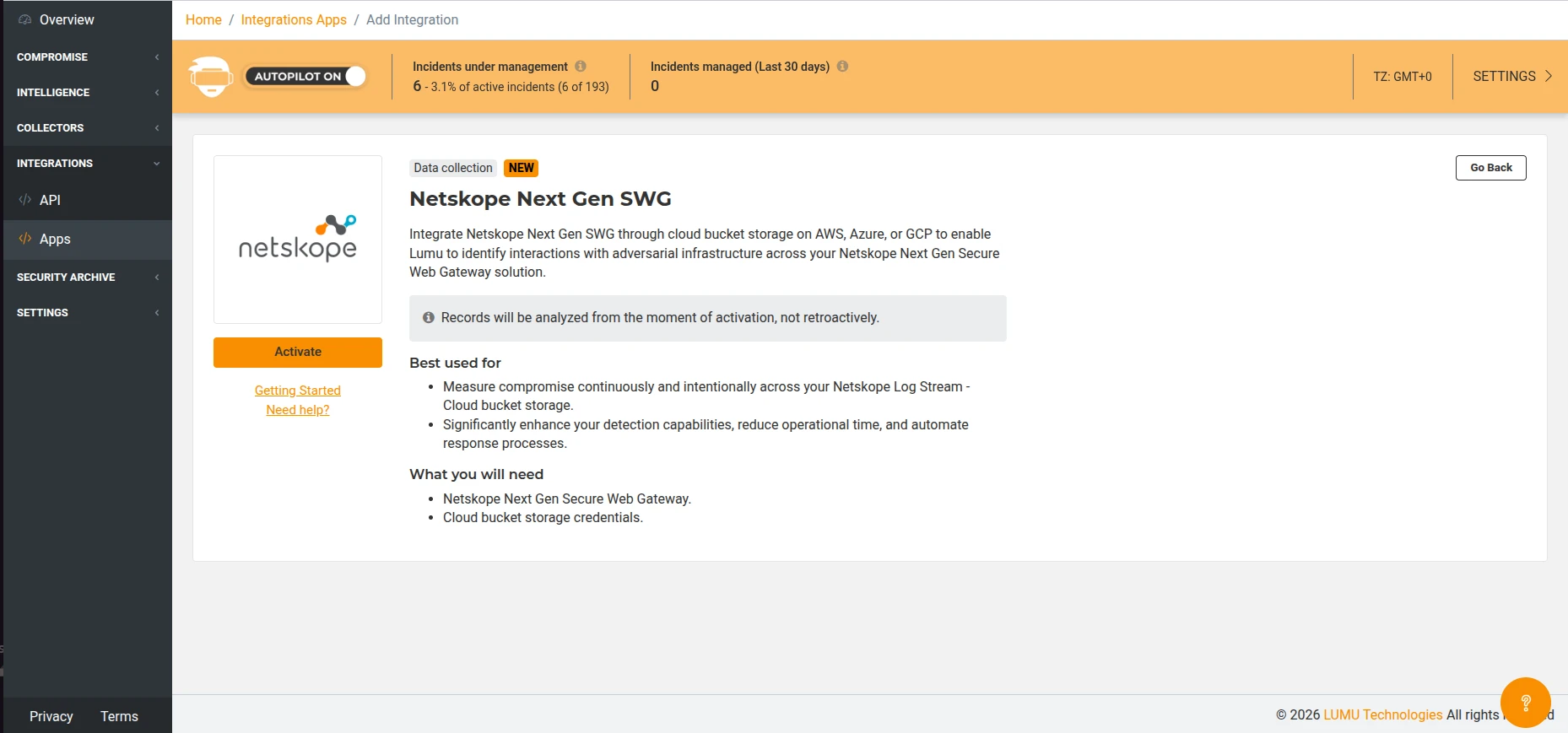Click the code icon next to Apps

(24, 239)
